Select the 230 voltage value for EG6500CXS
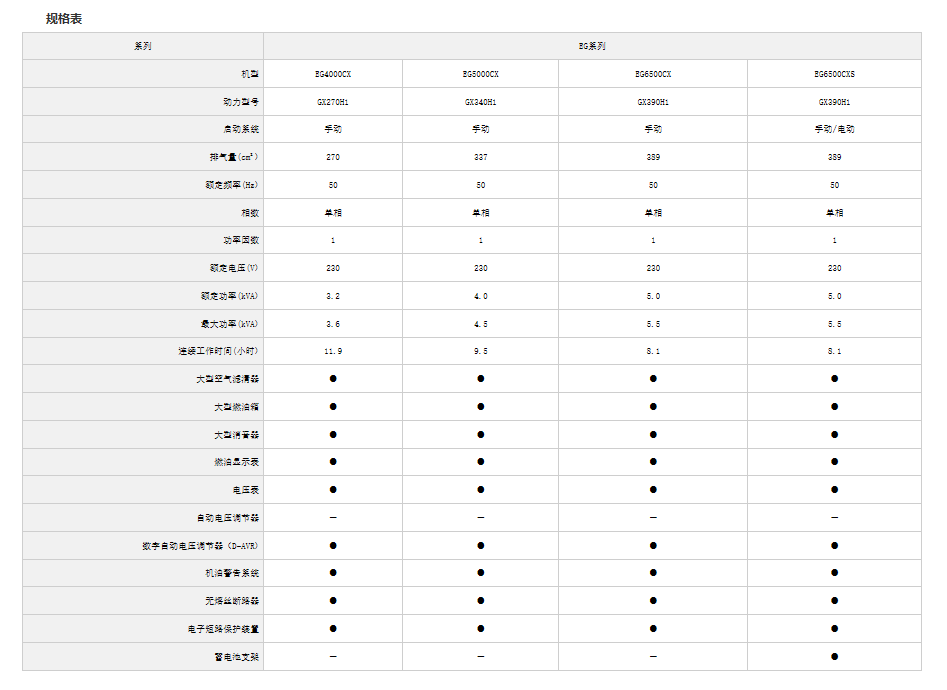This screenshot has width=947, height=690. pos(835,268)
